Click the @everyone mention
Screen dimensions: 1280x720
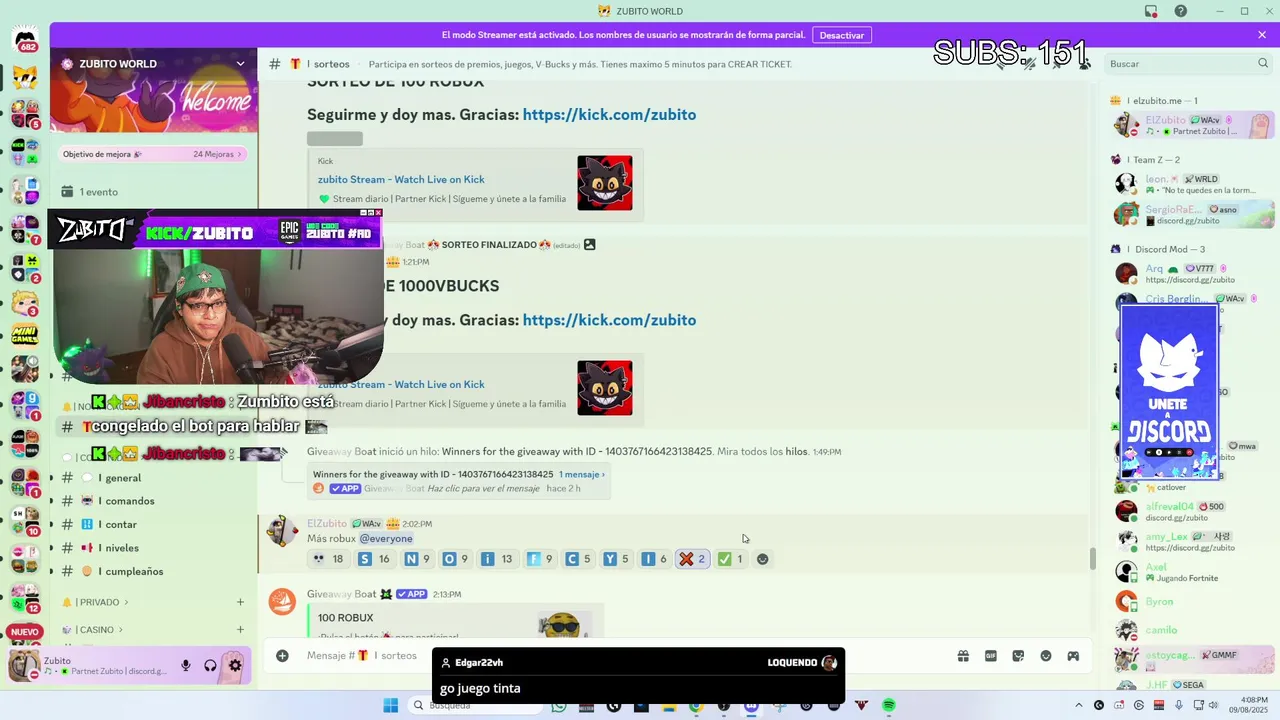coord(386,539)
